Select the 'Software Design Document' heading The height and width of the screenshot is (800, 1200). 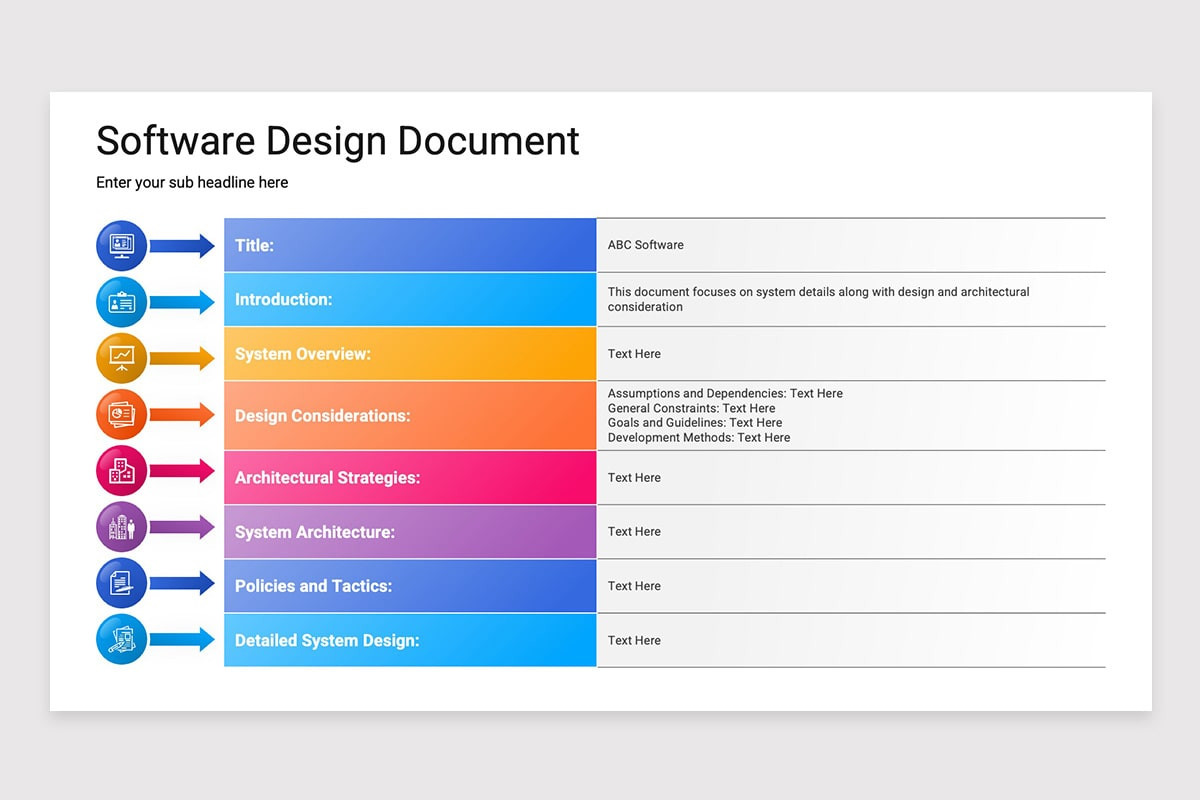[338, 141]
